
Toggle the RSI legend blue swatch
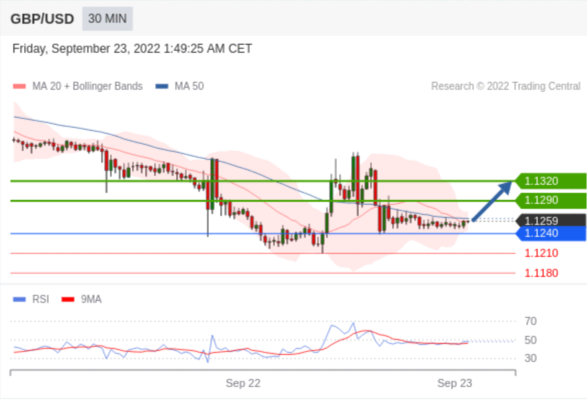pyautogui.click(x=19, y=299)
